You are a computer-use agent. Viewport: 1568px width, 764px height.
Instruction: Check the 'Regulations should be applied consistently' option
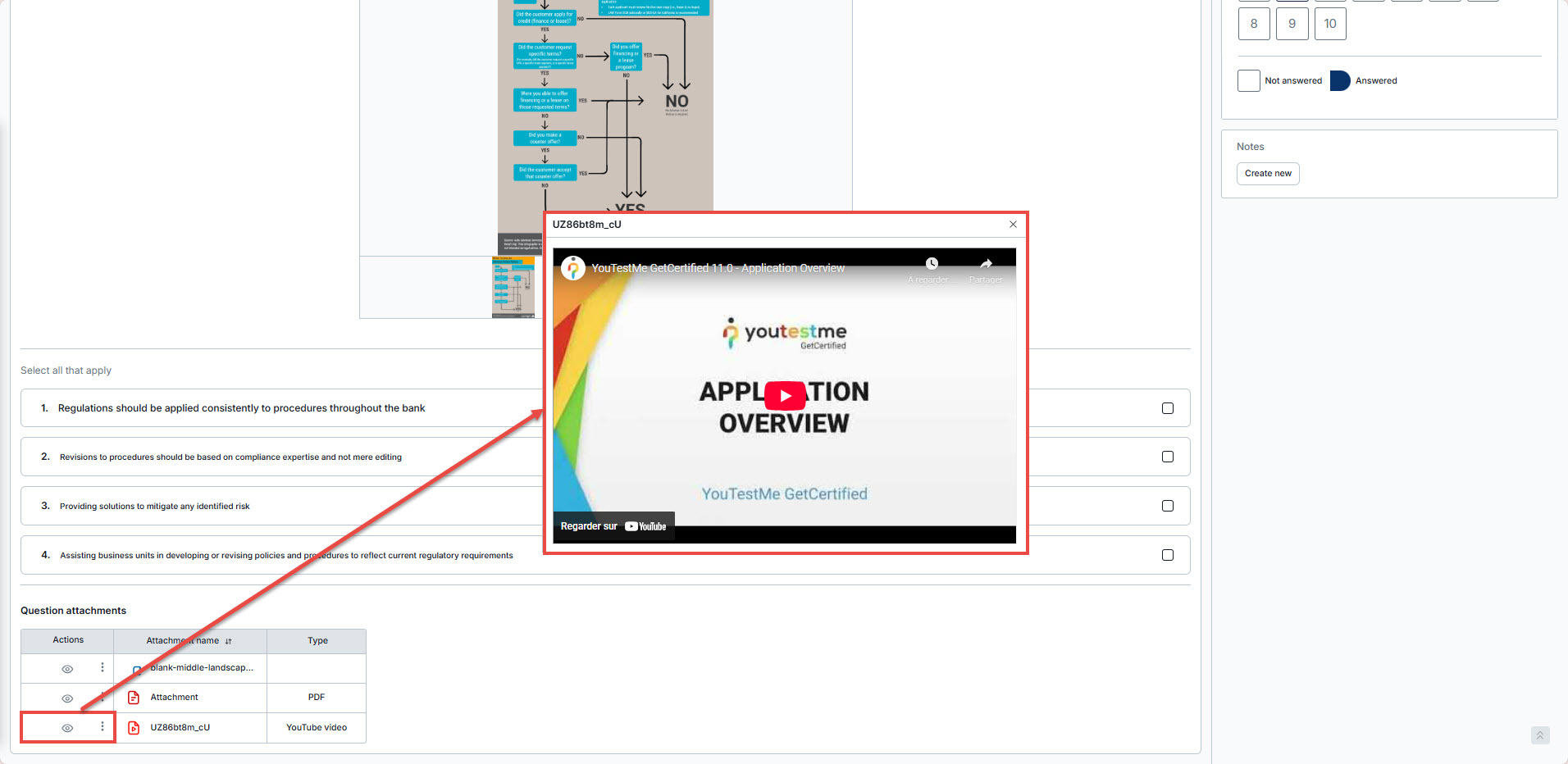(1167, 408)
